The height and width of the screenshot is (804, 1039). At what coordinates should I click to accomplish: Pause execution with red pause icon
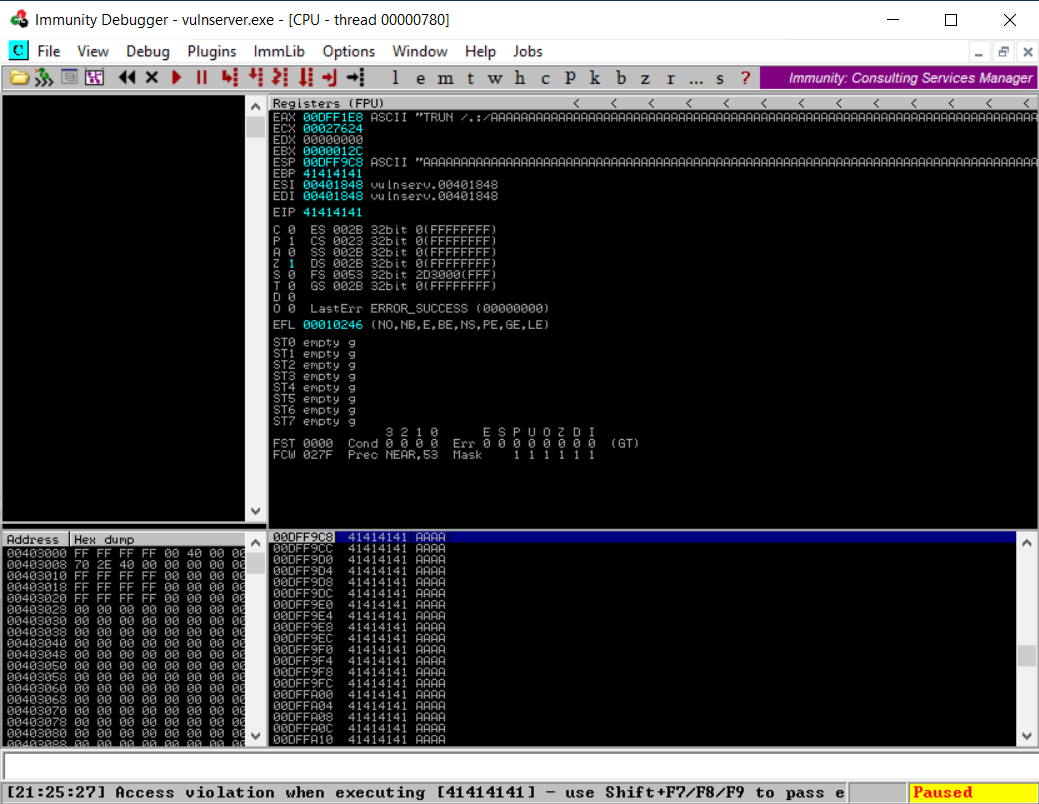tap(201, 78)
